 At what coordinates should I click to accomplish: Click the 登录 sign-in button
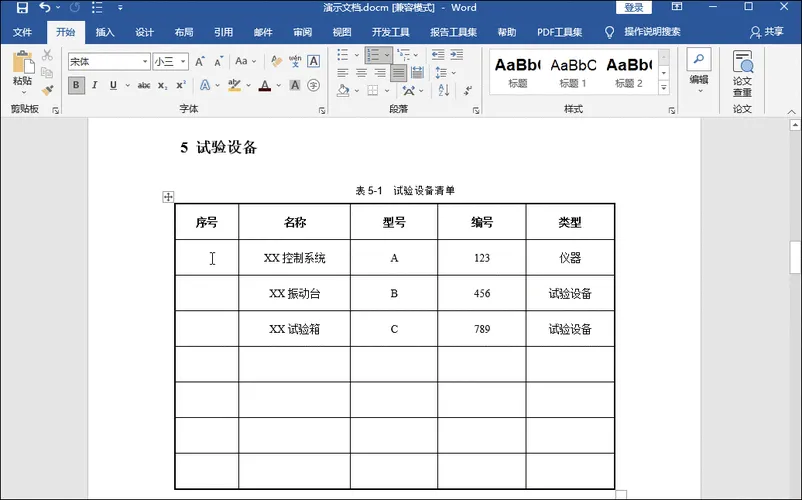pyautogui.click(x=634, y=8)
